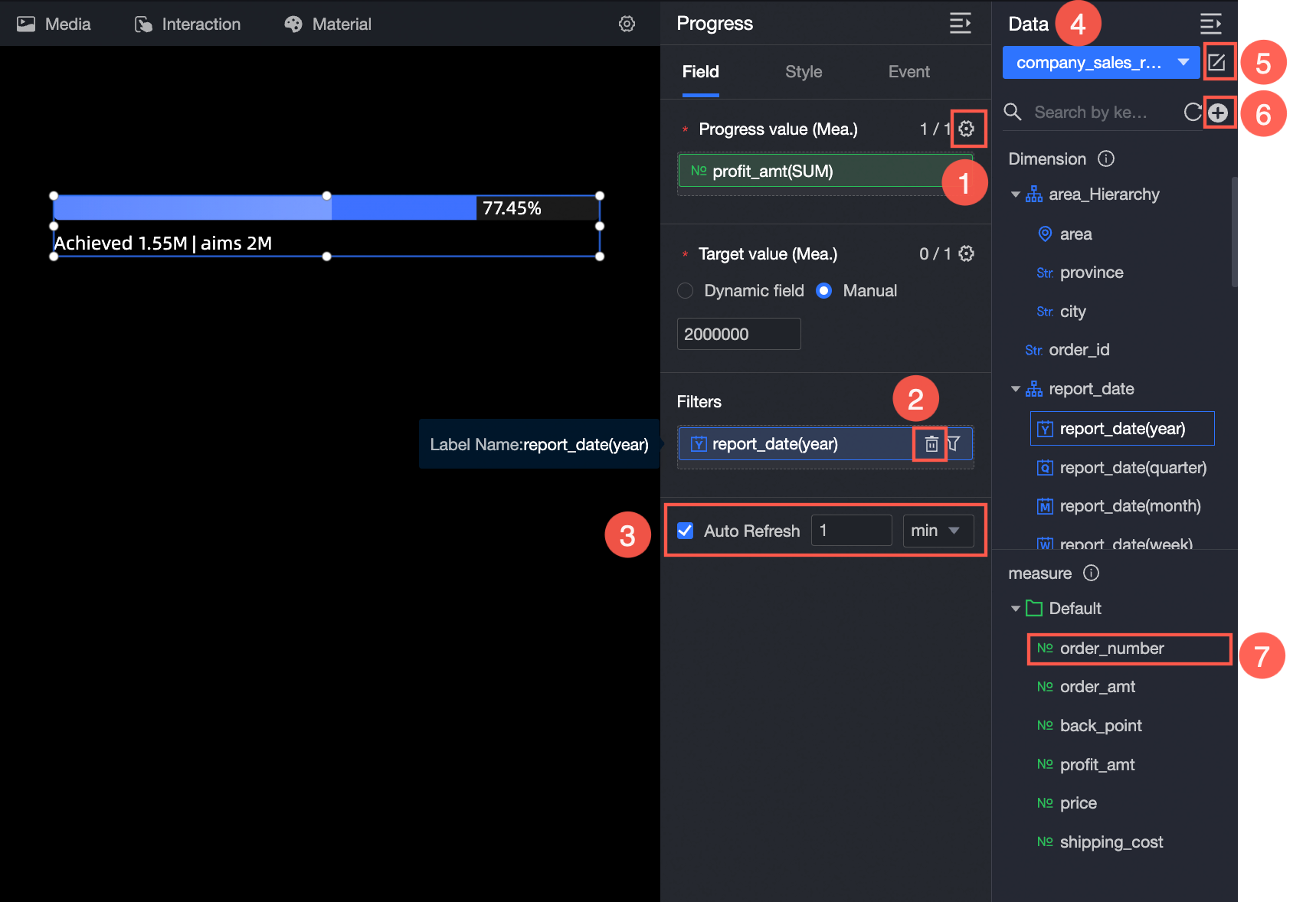Image resolution: width=1316 pixels, height=902 pixels.
Task: Toggle the Auto Refresh checkbox
Action: pyautogui.click(x=686, y=531)
